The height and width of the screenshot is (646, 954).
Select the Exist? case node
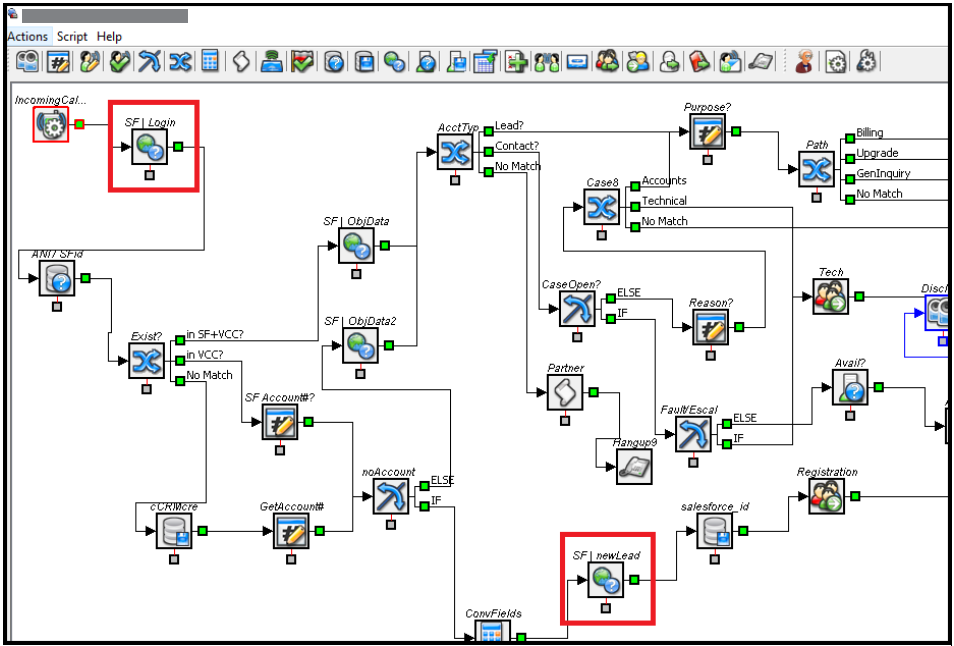(147, 361)
